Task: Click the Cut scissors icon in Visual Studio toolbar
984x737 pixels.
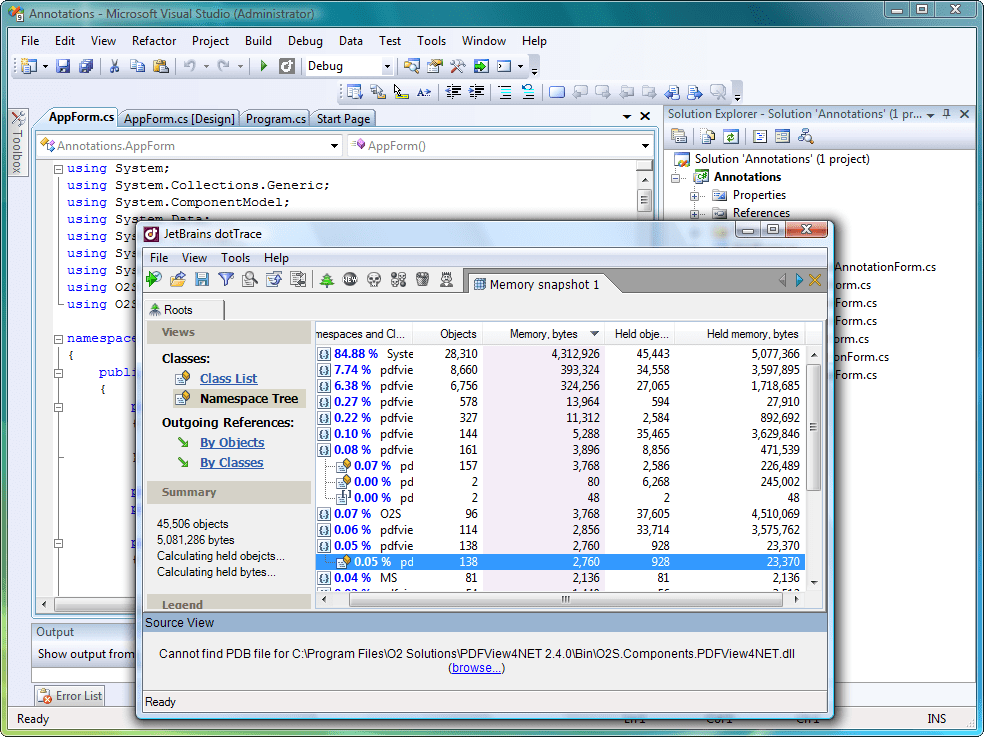Action: point(114,66)
